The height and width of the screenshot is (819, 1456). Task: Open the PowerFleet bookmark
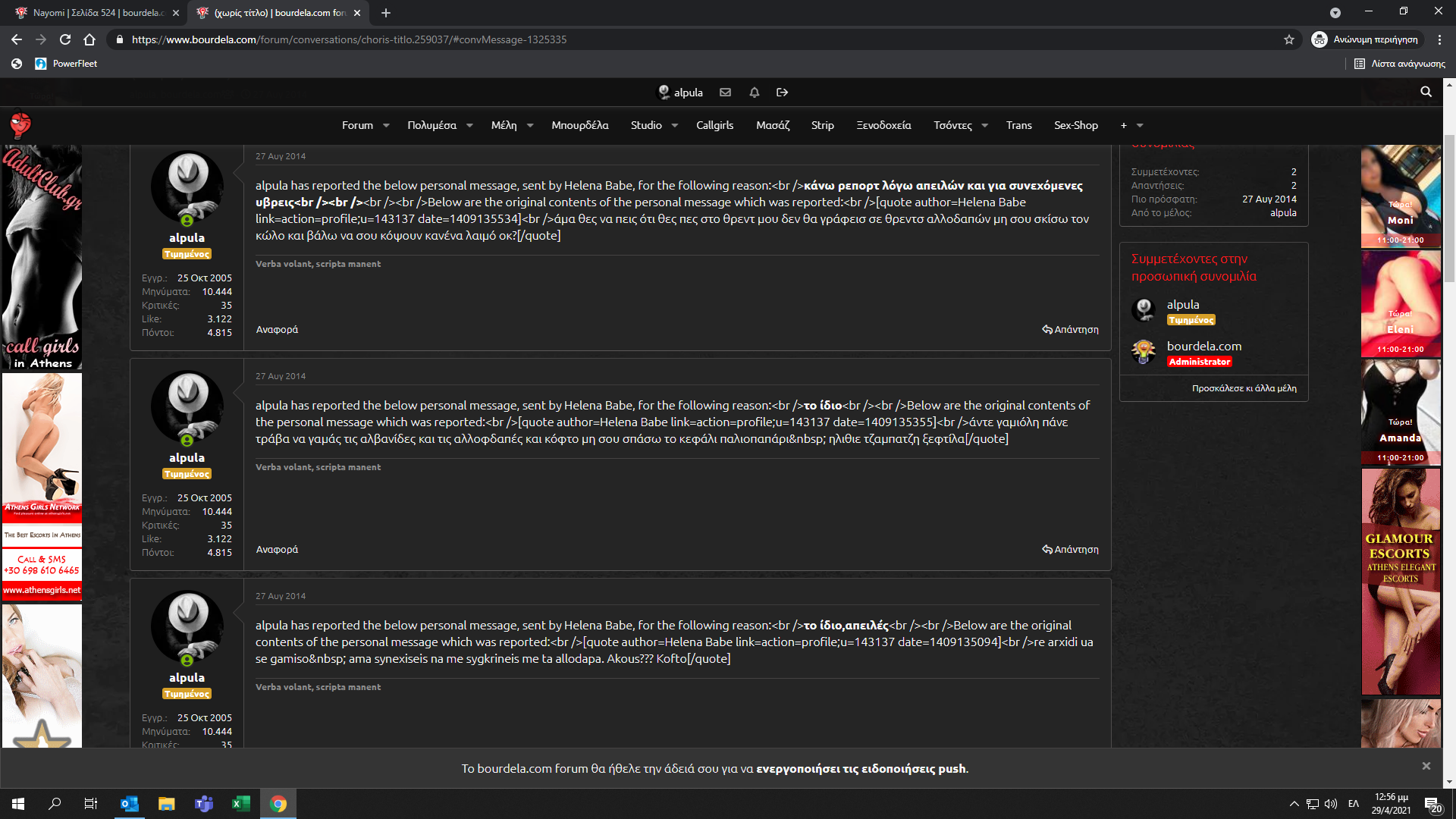66,64
